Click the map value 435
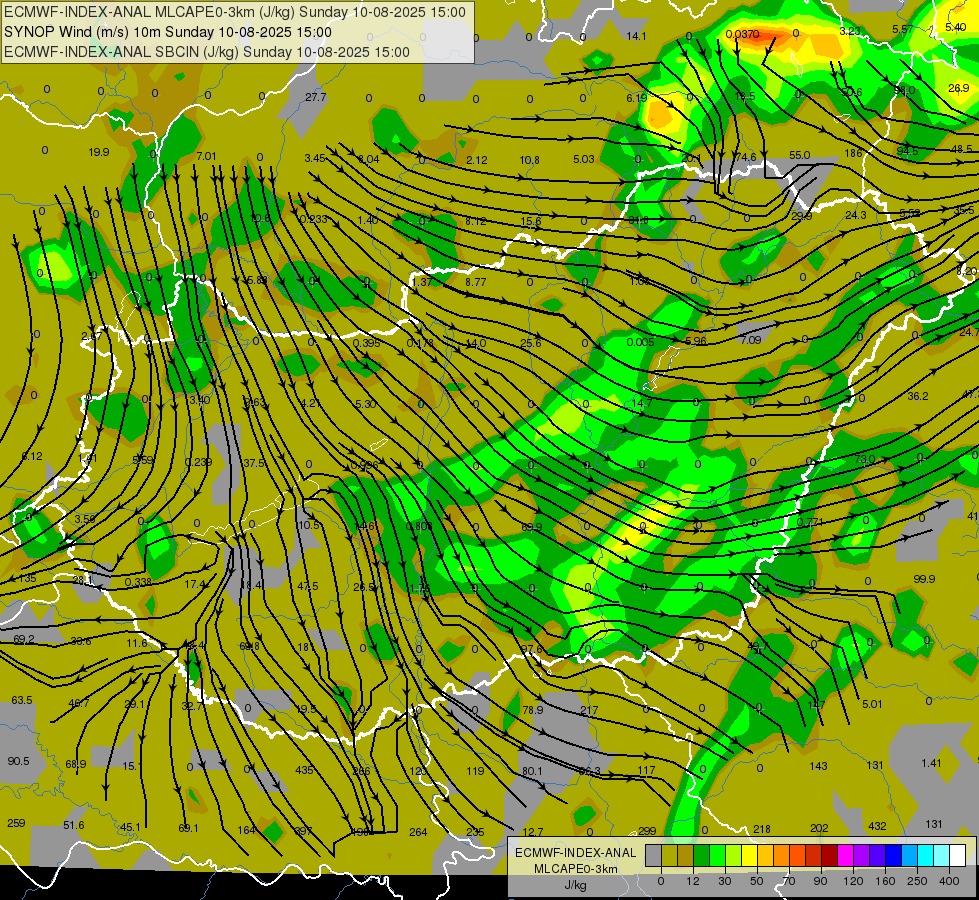 tap(304, 770)
